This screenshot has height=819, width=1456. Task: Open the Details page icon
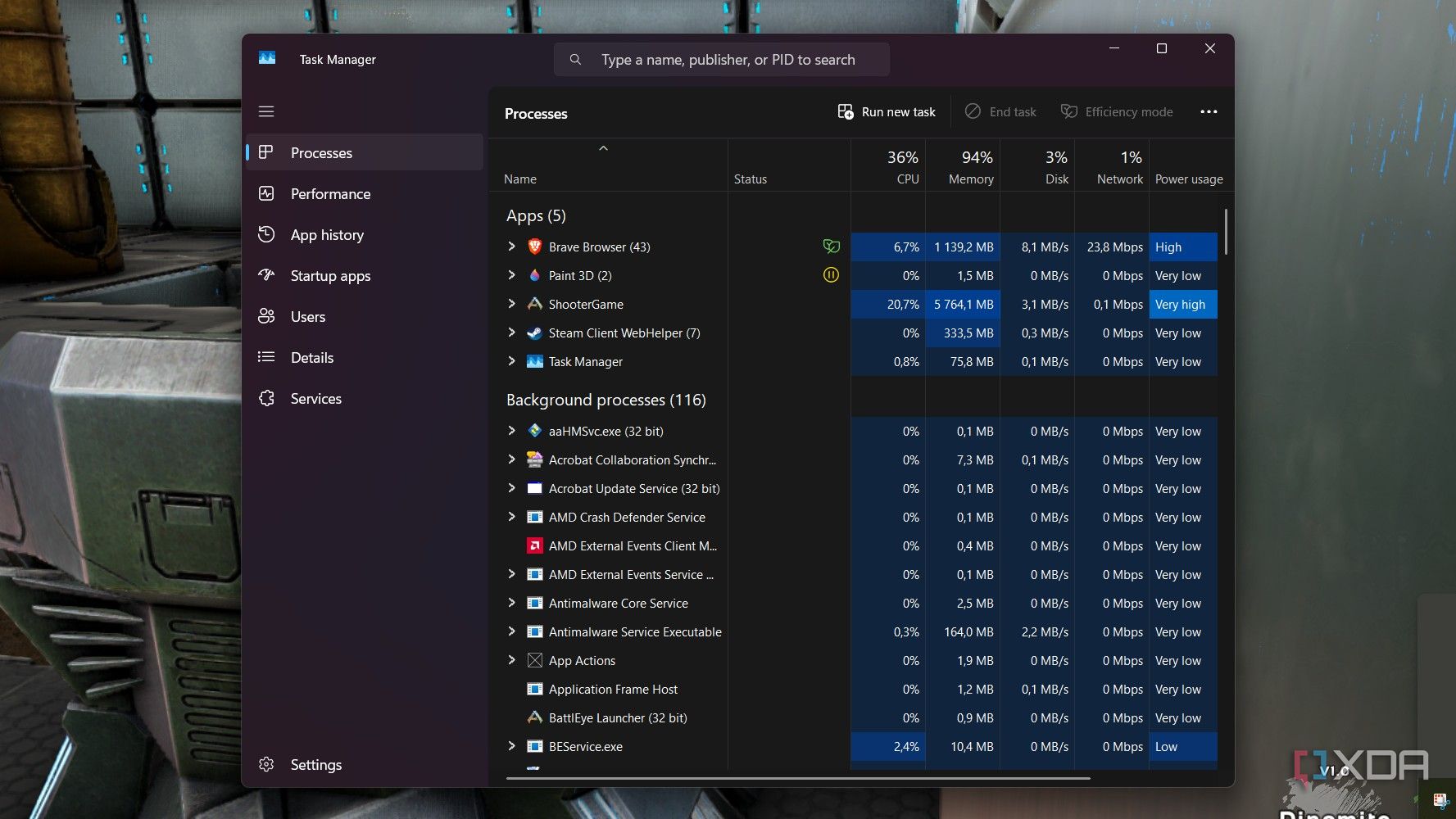[266, 357]
